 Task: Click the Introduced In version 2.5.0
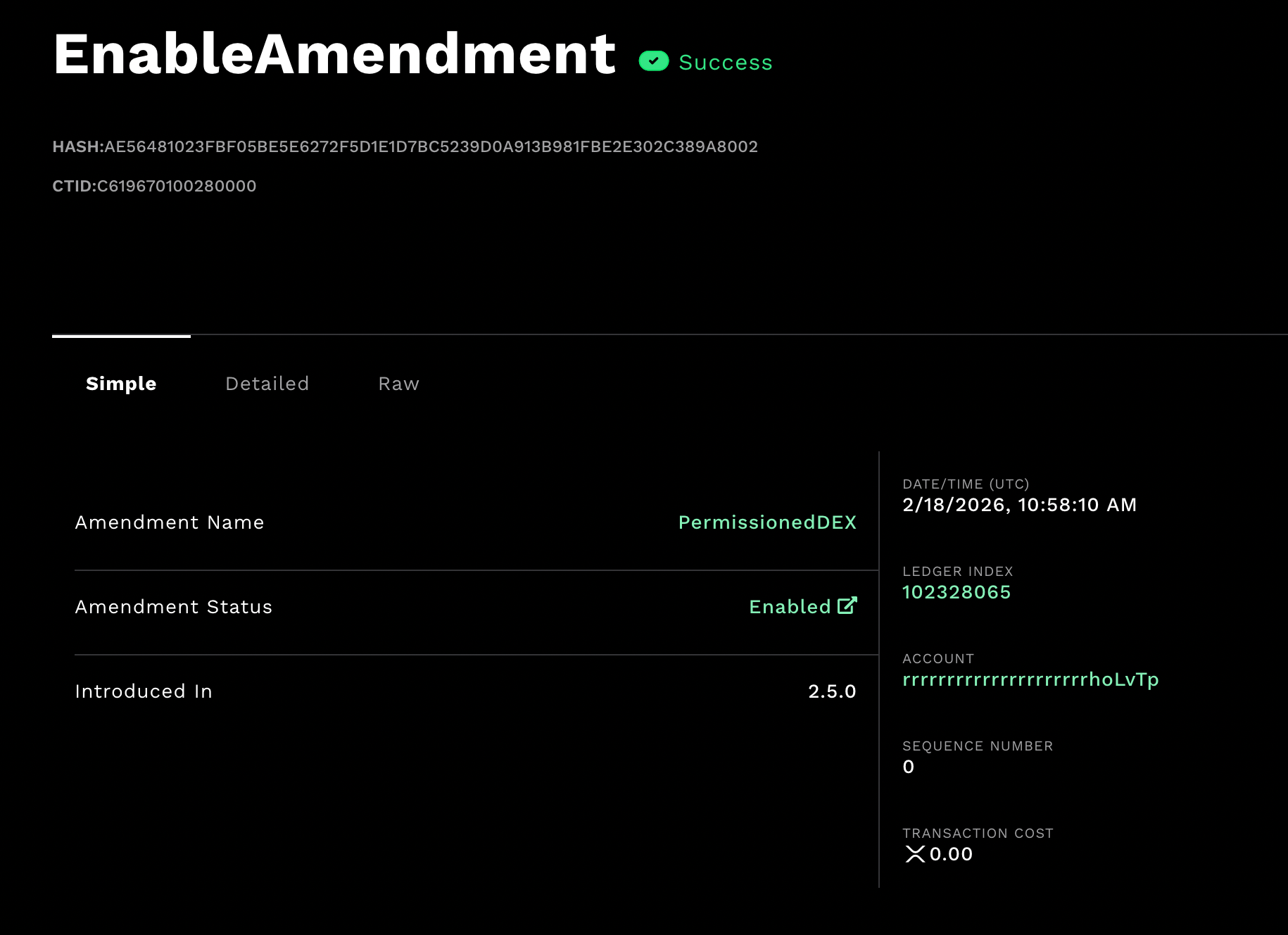pyautogui.click(x=832, y=691)
